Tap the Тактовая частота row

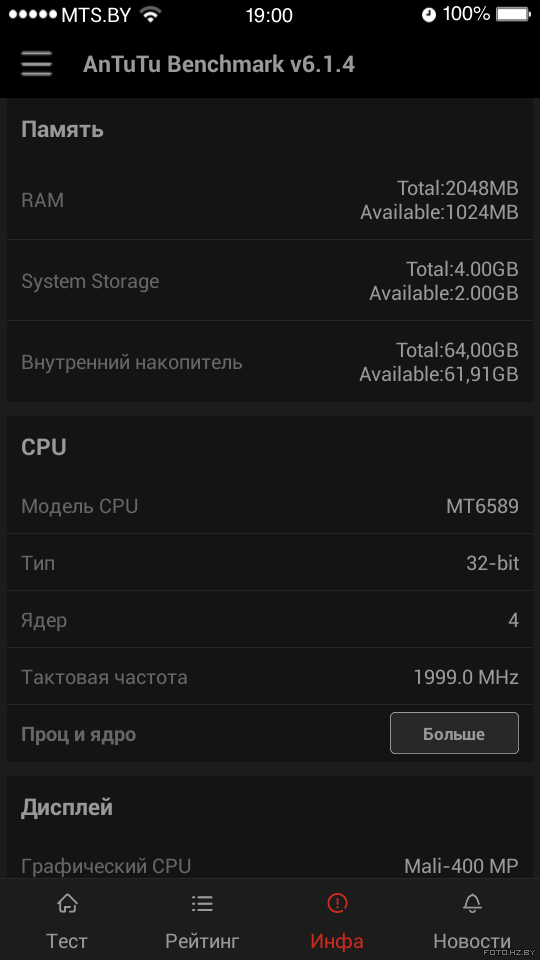coord(270,677)
